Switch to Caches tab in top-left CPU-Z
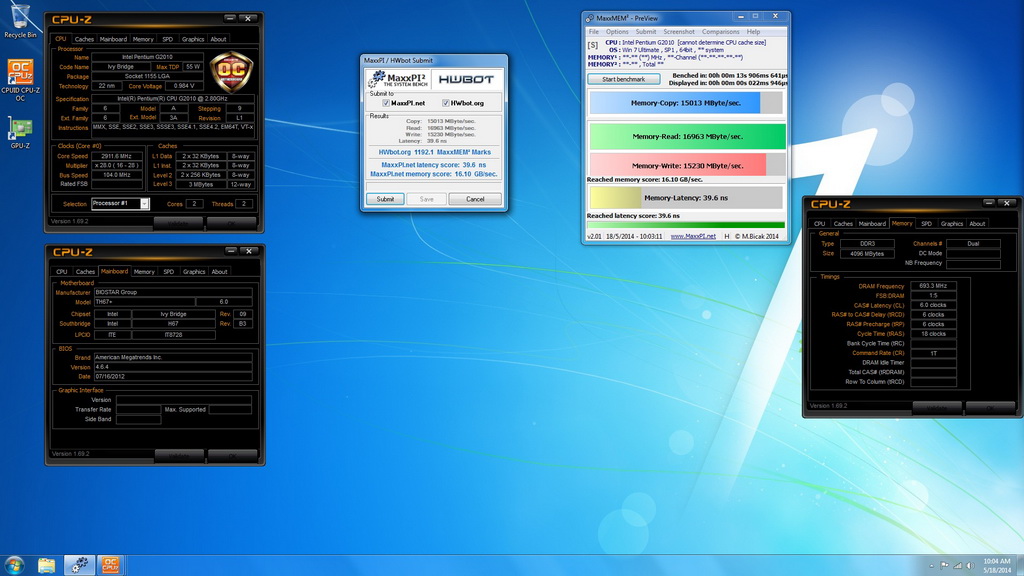1024x576 pixels. pyautogui.click(x=84, y=39)
